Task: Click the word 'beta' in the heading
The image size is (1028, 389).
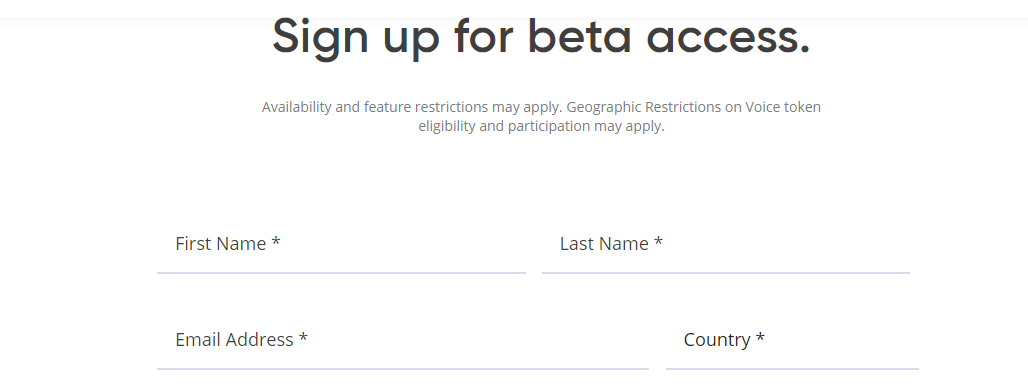Action: tap(580, 37)
